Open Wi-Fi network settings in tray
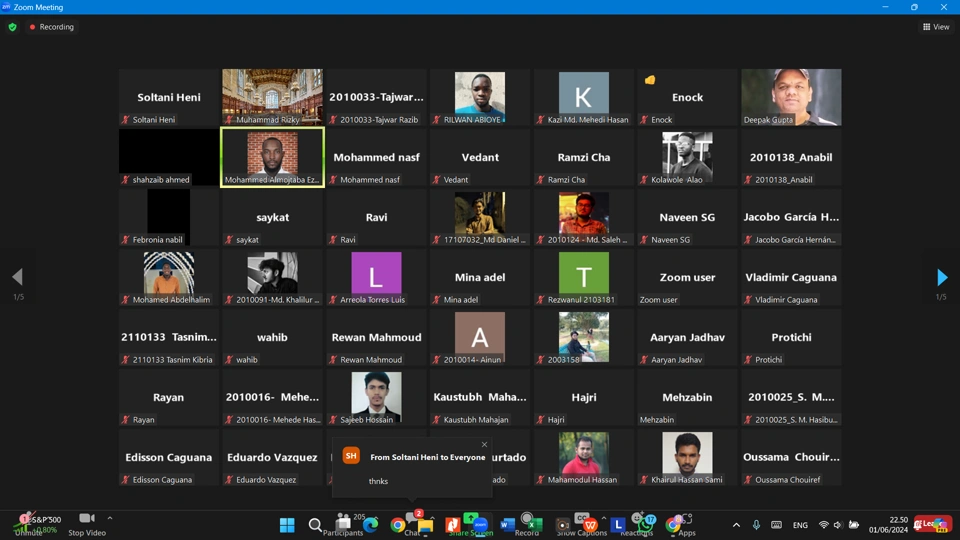The height and width of the screenshot is (540, 960). tap(823, 525)
